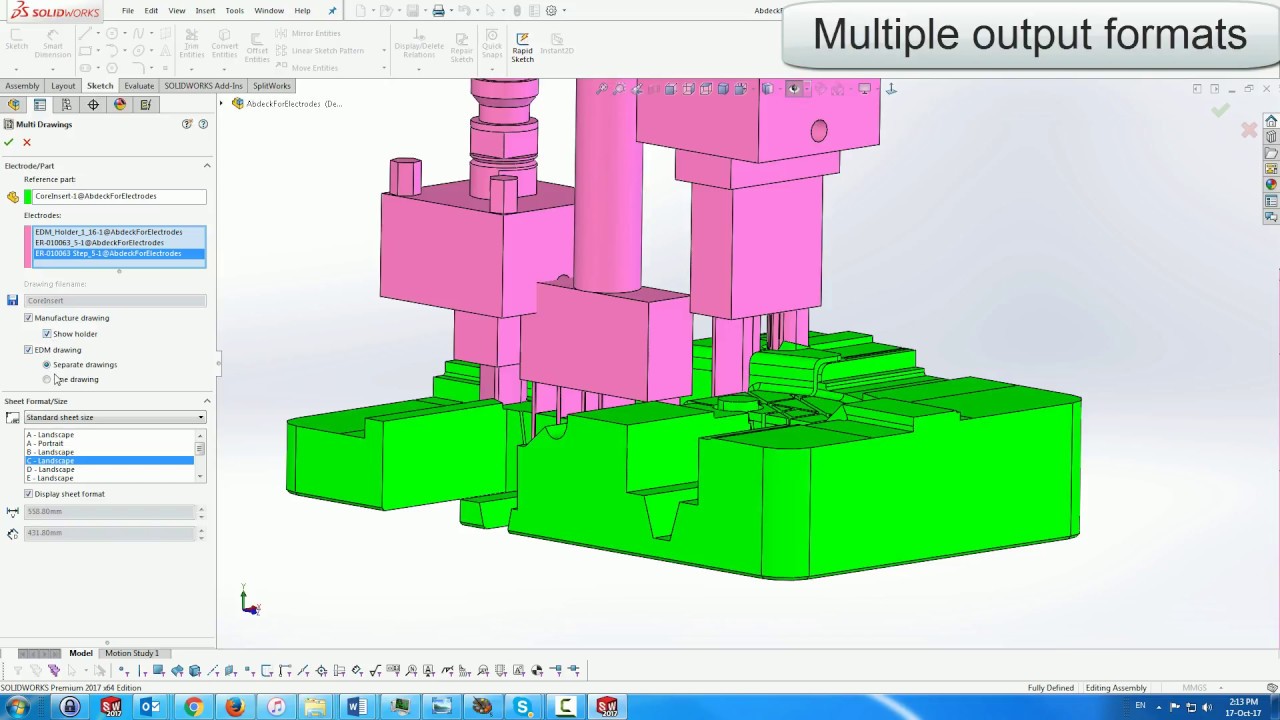Viewport: 1280px width, 720px height.
Task: Select Separate drawings radio button
Action: pos(47,365)
